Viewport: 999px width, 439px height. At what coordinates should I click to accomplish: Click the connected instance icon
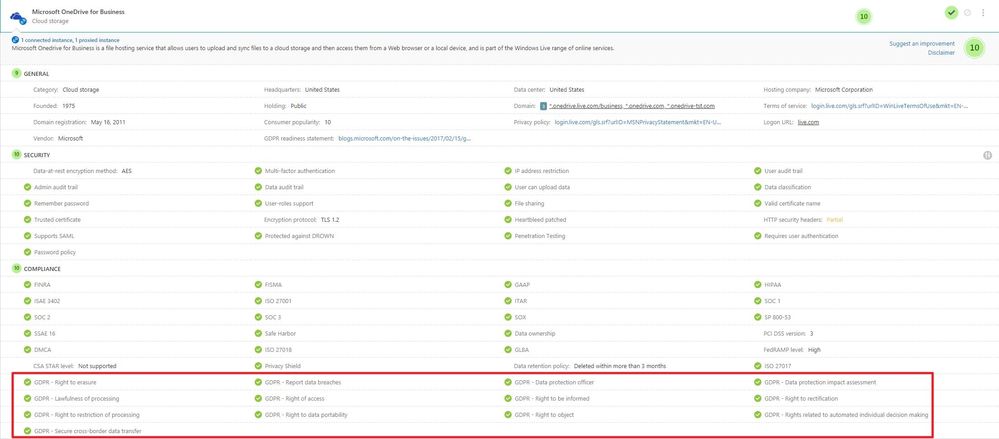click(15, 40)
